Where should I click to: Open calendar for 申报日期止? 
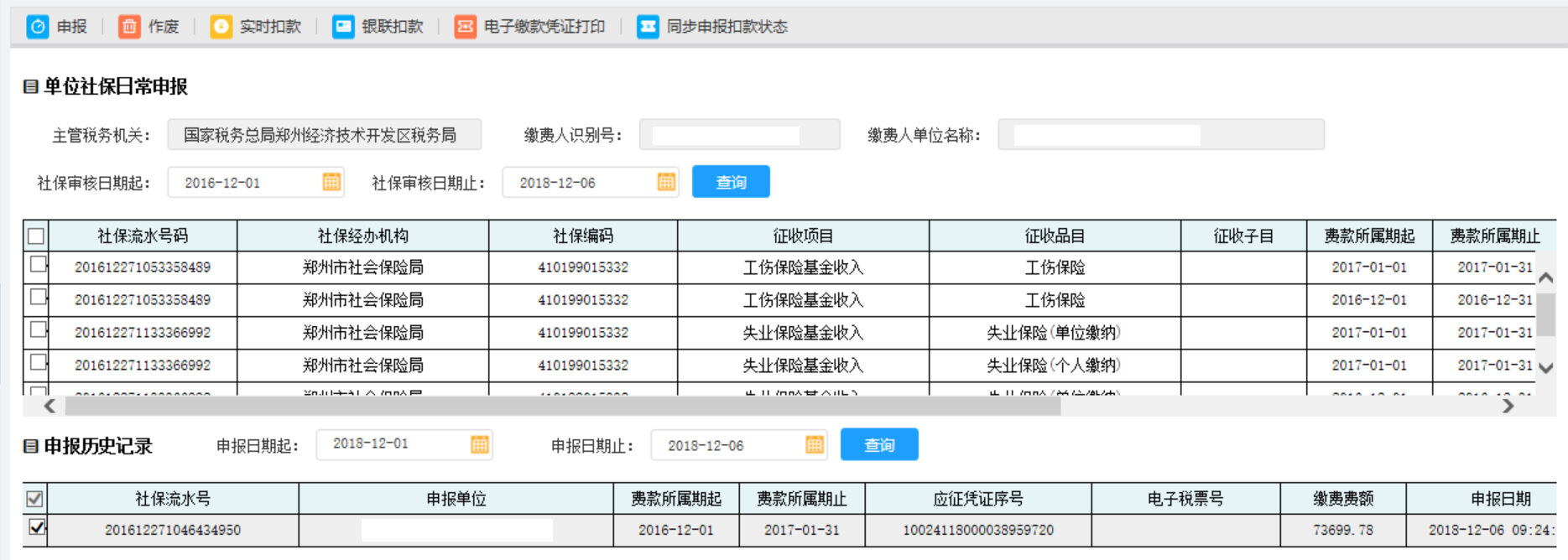pos(815,444)
